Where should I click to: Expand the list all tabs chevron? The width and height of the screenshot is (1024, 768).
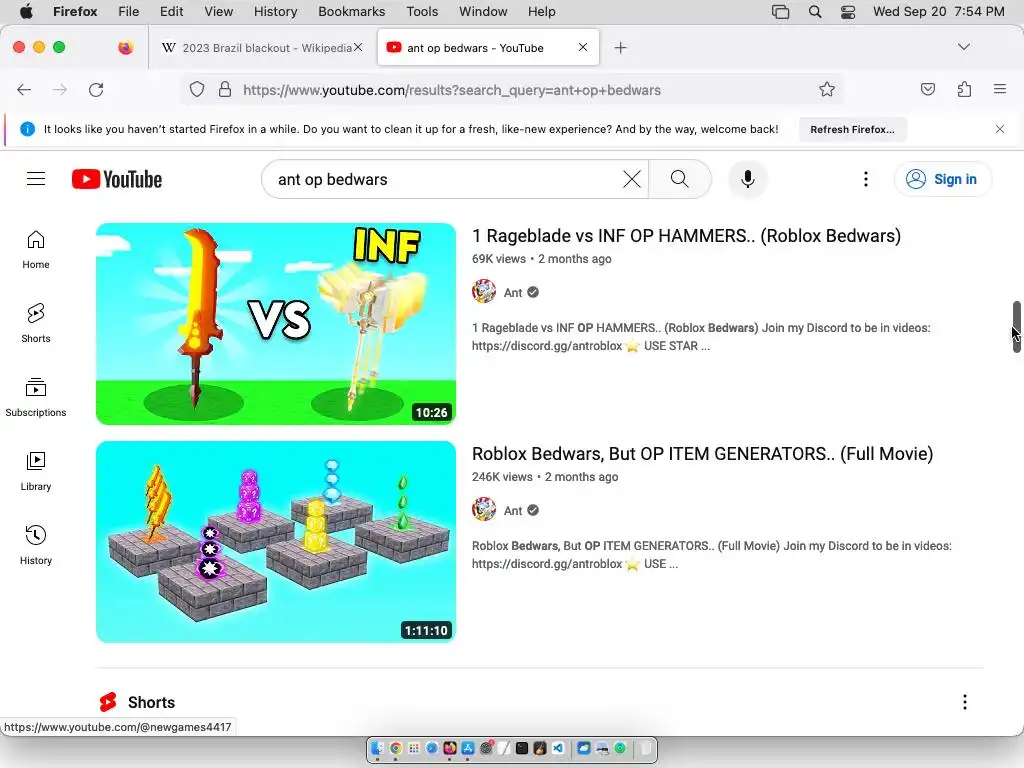tap(963, 47)
